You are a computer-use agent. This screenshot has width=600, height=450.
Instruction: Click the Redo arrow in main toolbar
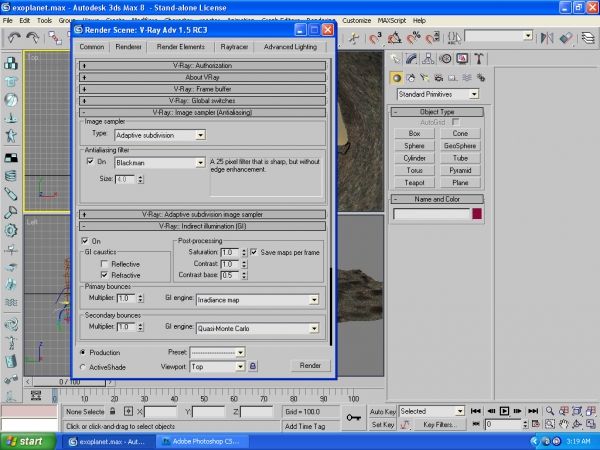click(x=33, y=38)
